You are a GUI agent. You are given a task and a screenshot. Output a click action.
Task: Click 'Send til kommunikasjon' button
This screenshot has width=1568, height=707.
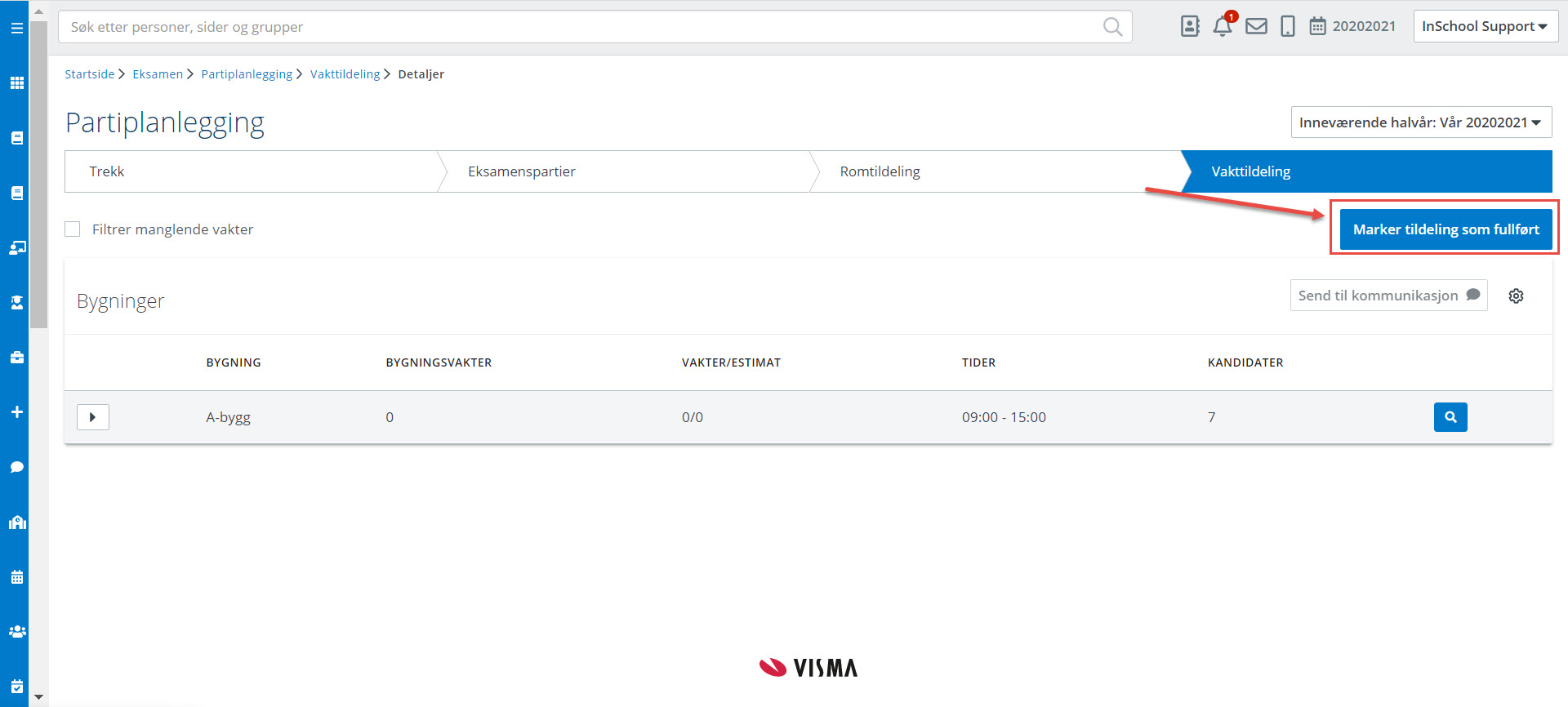(1388, 296)
